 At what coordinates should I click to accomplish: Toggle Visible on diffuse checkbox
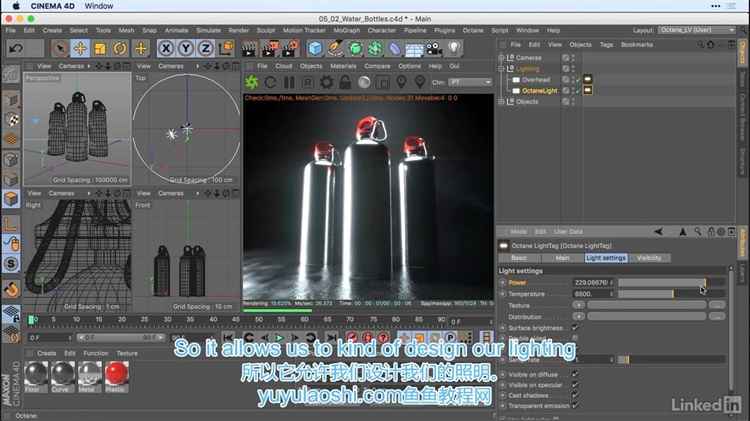[575, 374]
